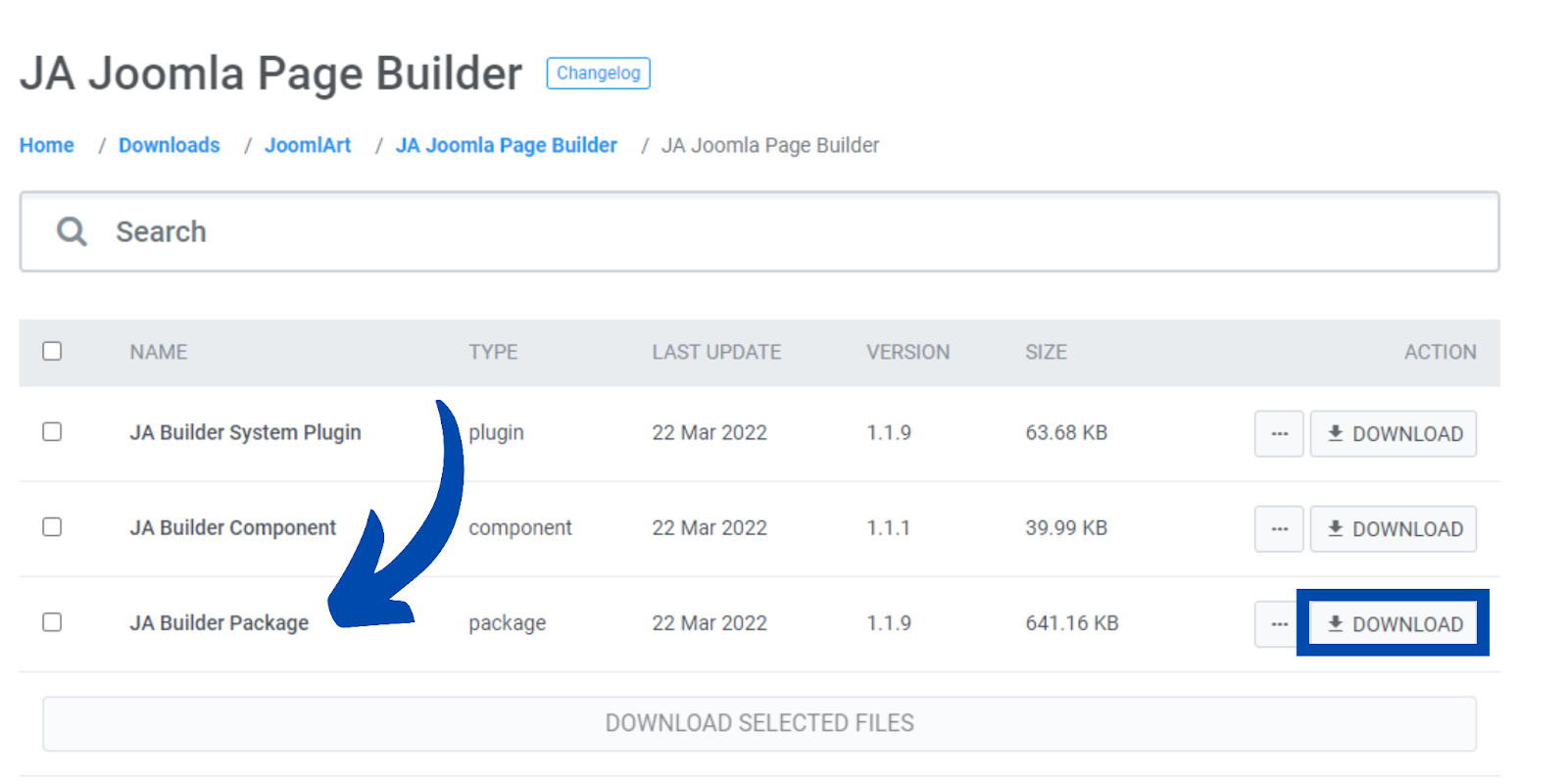The image size is (1568, 784).
Task: Open more options for JA Builder Package
Action: (1277, 623)
